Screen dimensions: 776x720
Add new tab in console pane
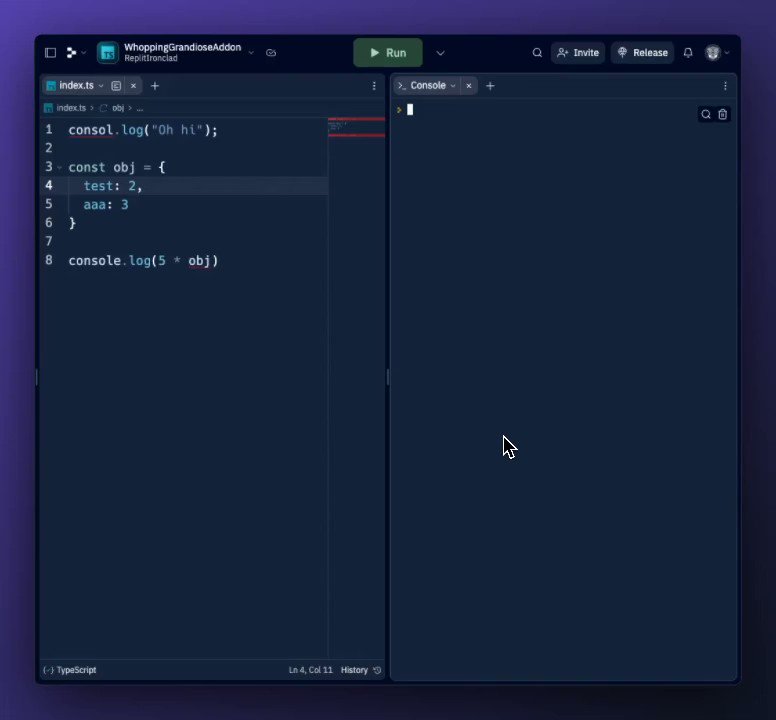click(490, 86)
